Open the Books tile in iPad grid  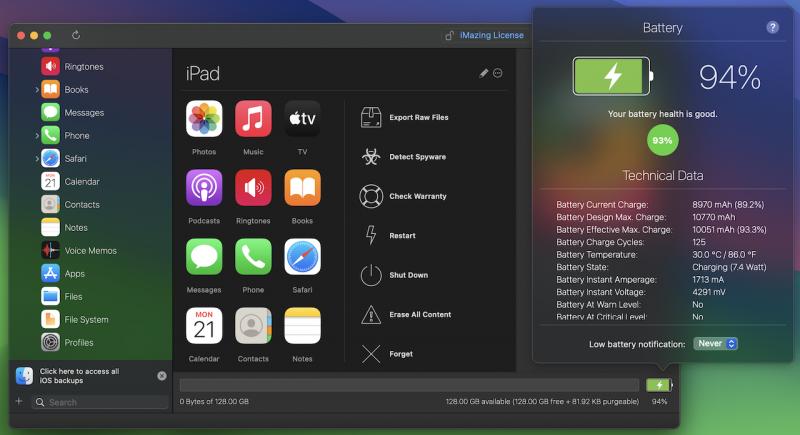[302, 188]
